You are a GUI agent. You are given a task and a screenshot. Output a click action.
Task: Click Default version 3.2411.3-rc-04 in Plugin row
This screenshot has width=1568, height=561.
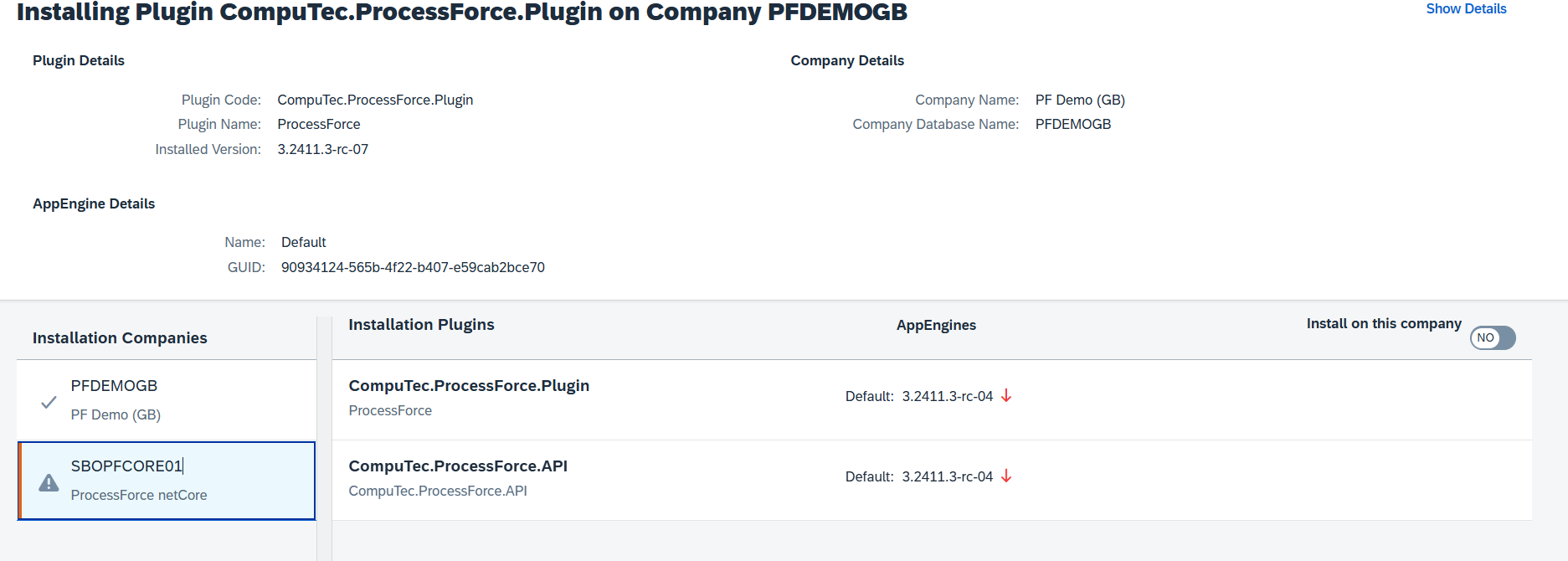pos(947,397)
